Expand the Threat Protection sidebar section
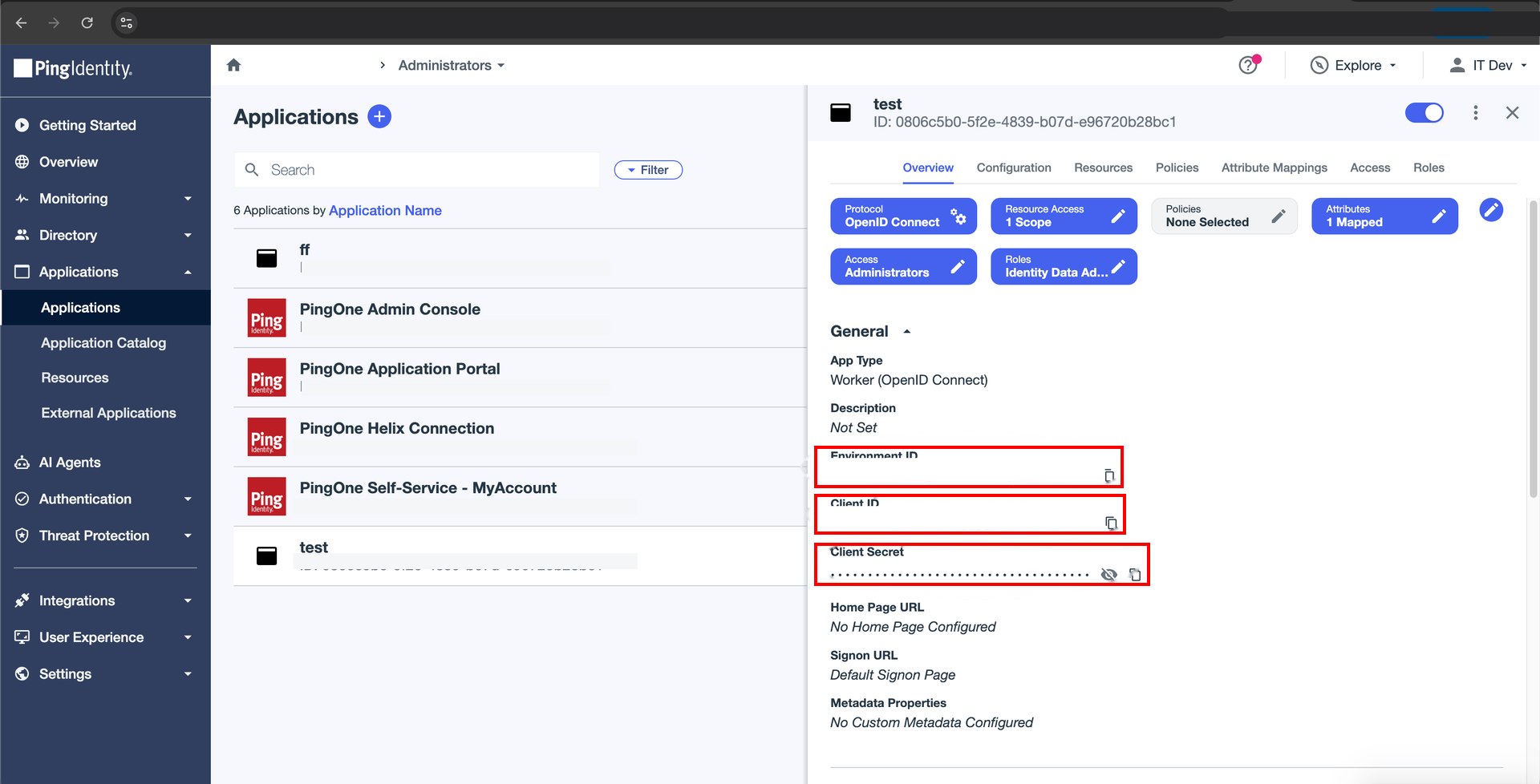This screenshot has width=1540, height=784. (x=105, y=535)
